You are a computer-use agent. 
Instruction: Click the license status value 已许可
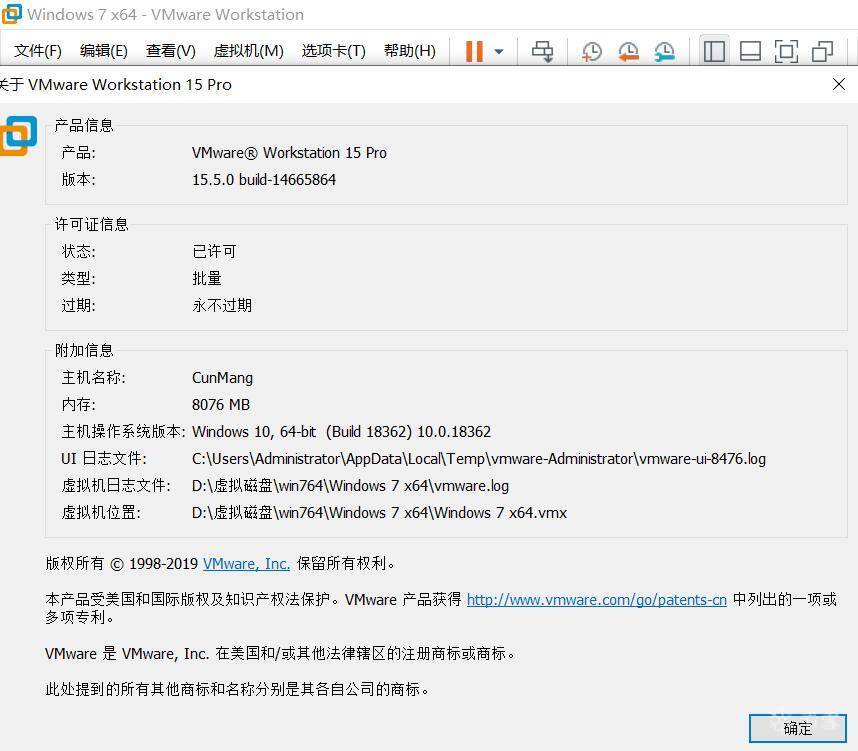pyautogui.click(x=214, y=251)
